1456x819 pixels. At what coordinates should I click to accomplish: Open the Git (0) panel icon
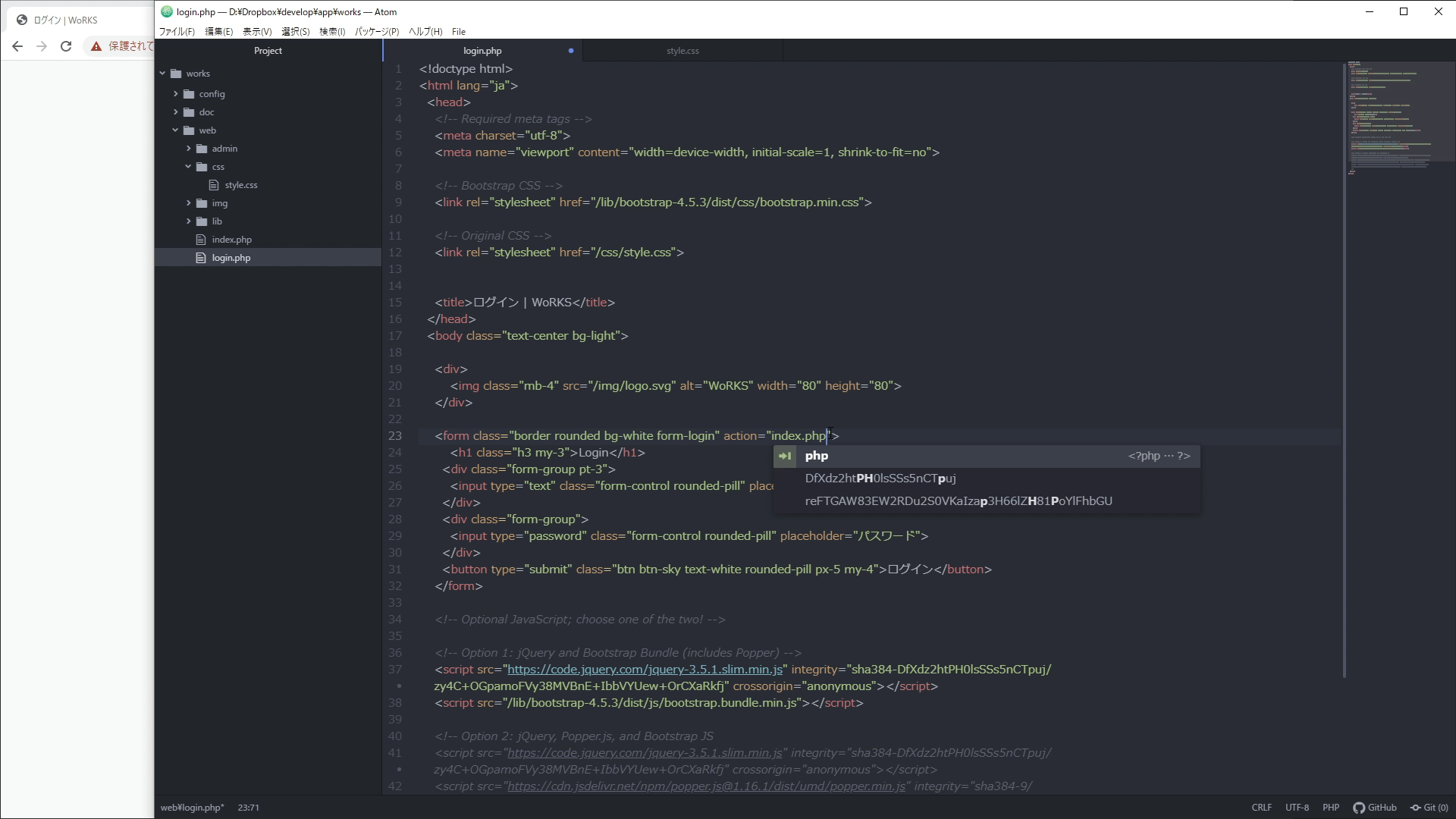[1415, 808]
